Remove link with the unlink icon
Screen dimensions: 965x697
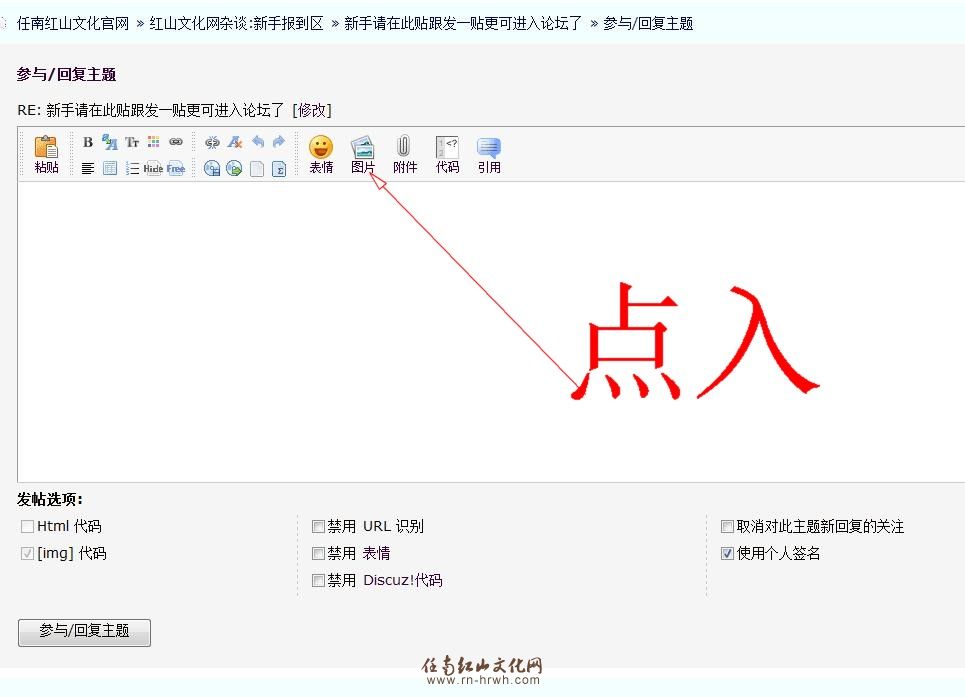tap(212, 143)
